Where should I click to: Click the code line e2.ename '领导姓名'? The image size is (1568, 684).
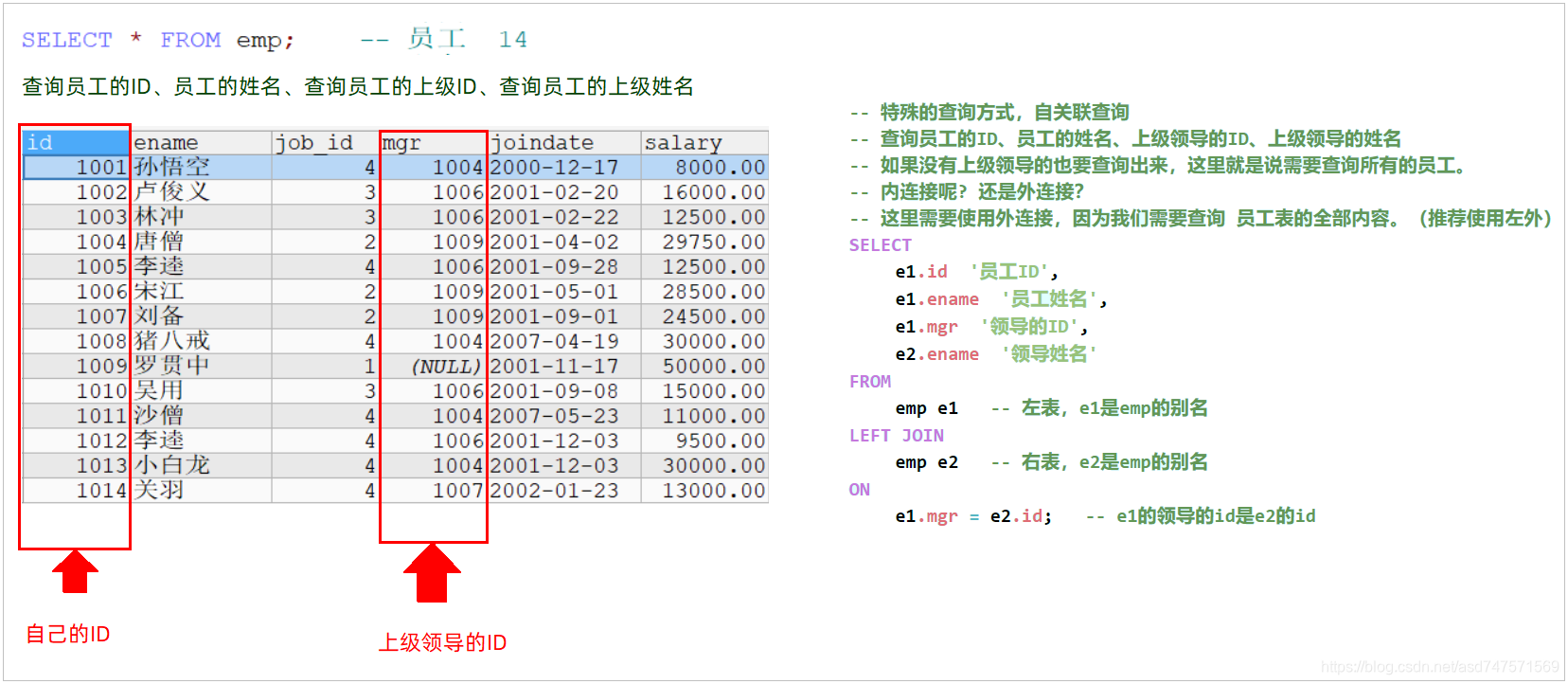pos(996,354)
